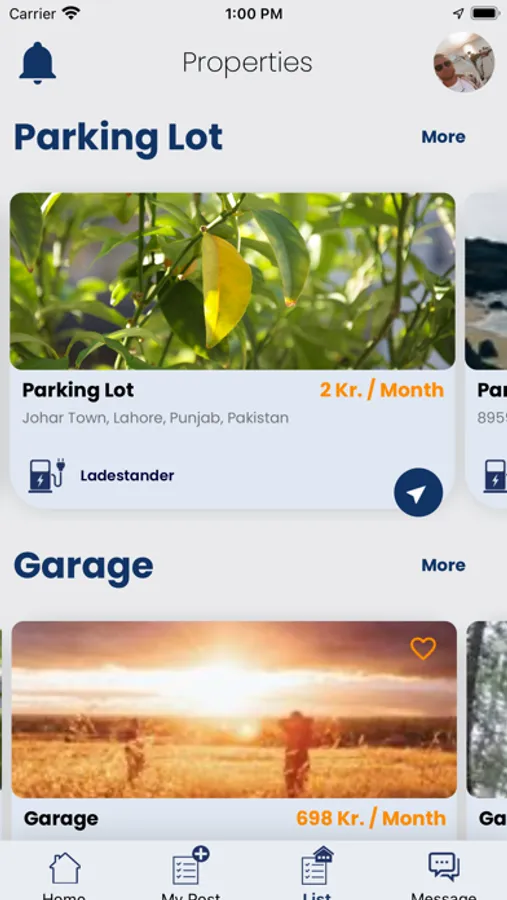Screen dimensions: 507x900
Task: Select the Ladestander feature label
Action: 127,476
